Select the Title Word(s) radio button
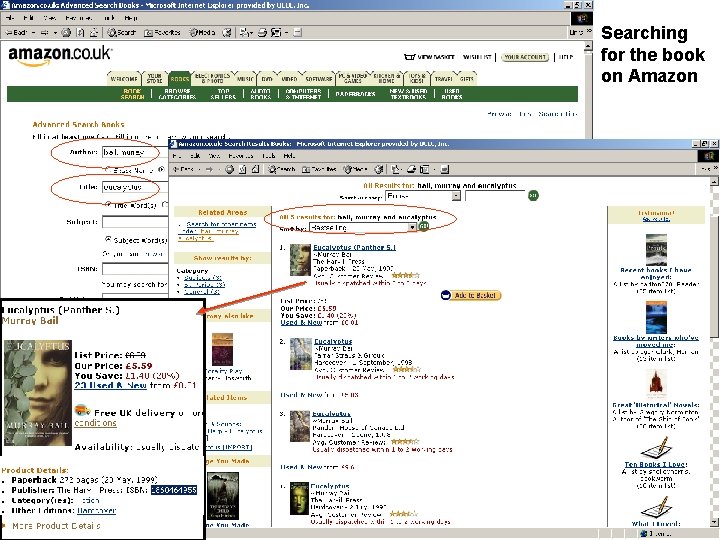720x540 pixels. click(108, 204)
